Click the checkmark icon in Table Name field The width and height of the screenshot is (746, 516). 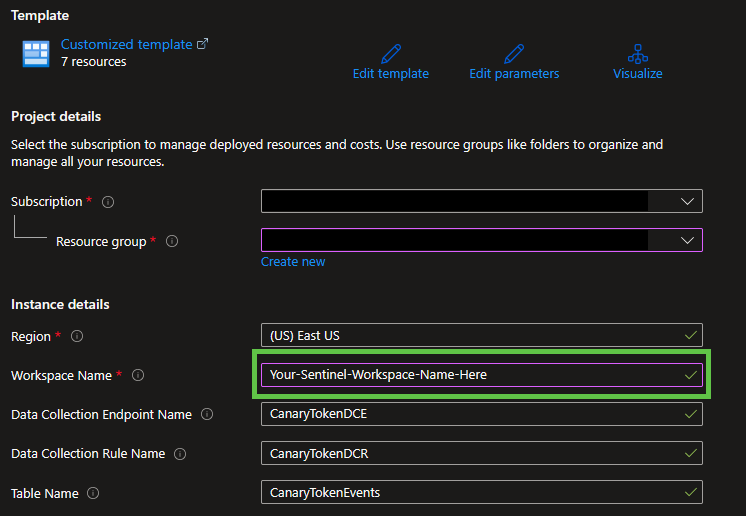tap(691, 492)
